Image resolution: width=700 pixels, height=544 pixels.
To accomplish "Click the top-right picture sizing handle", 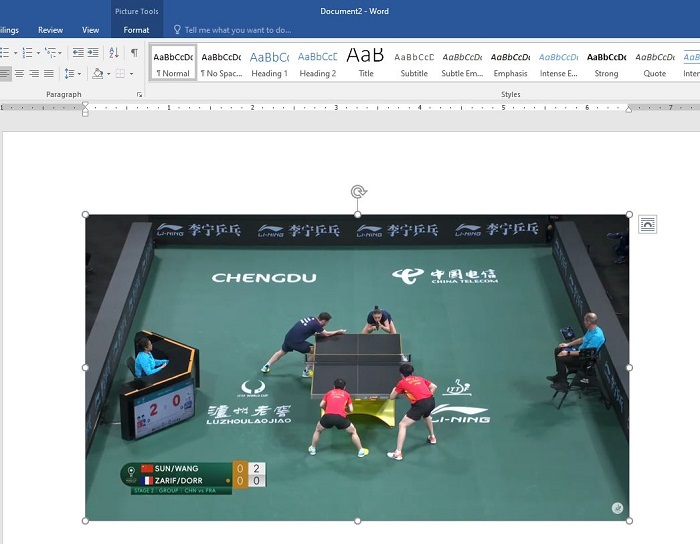I will coord(629,215).
